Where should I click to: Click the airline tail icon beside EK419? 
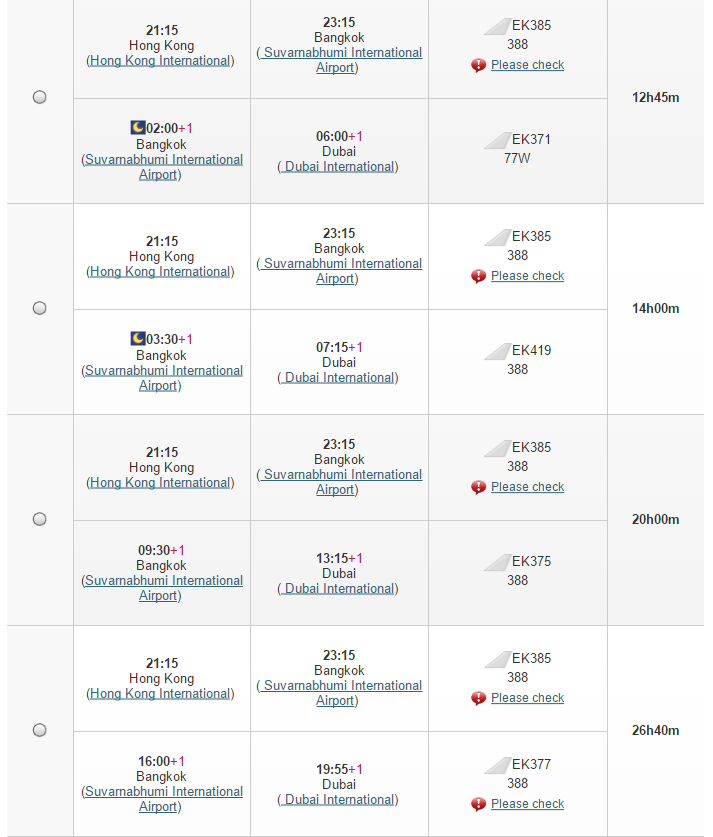tap(497, 351)
